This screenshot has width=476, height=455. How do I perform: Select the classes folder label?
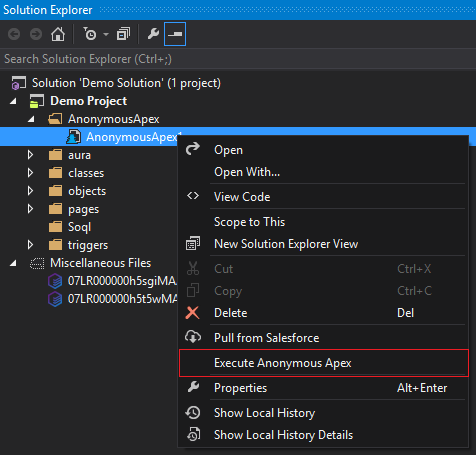pos(86,173)
